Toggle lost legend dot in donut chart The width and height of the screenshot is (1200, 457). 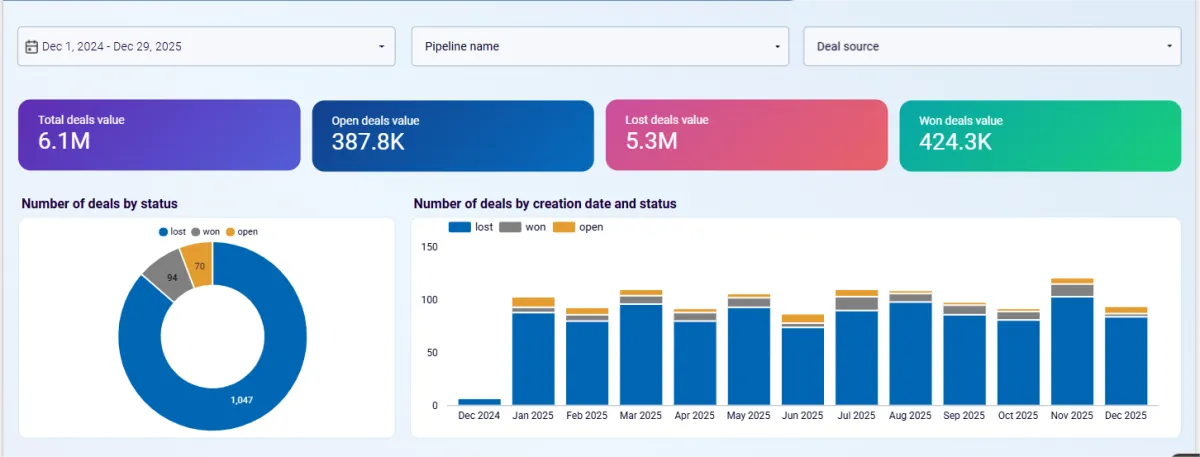point(163,232)
